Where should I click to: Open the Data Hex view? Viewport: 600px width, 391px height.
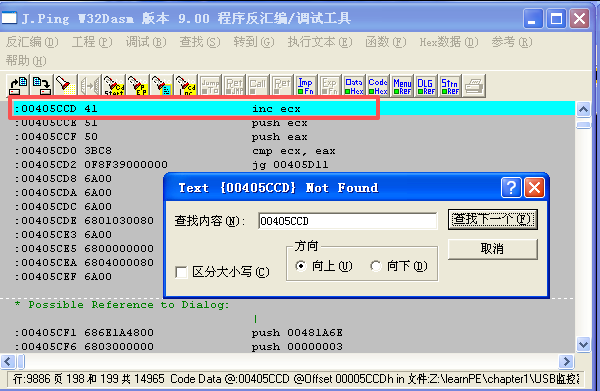(x=354, y=85)
